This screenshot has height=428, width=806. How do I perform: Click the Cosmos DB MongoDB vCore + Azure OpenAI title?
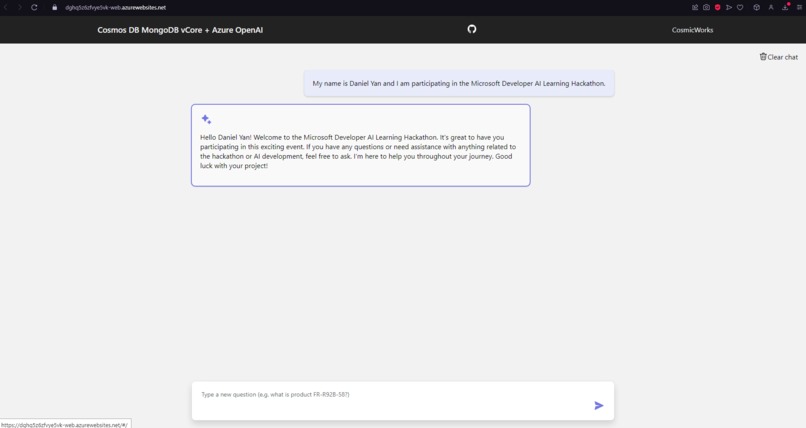click(180, 30)
